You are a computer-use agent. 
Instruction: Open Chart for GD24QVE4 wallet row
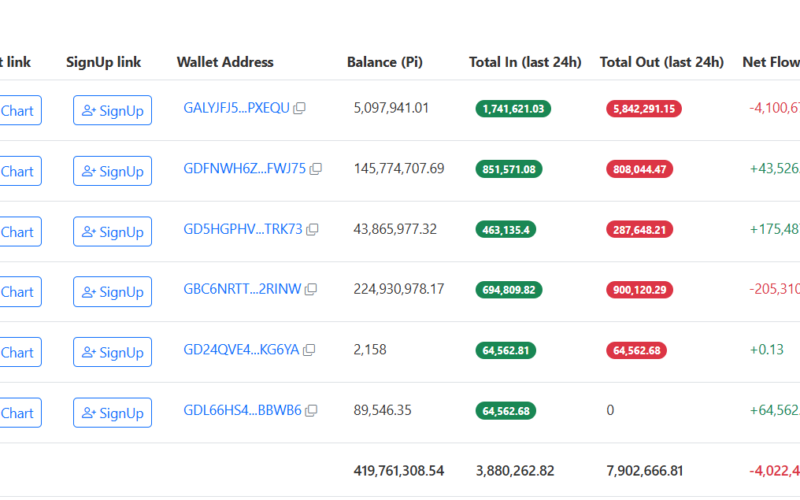[18, 352]
